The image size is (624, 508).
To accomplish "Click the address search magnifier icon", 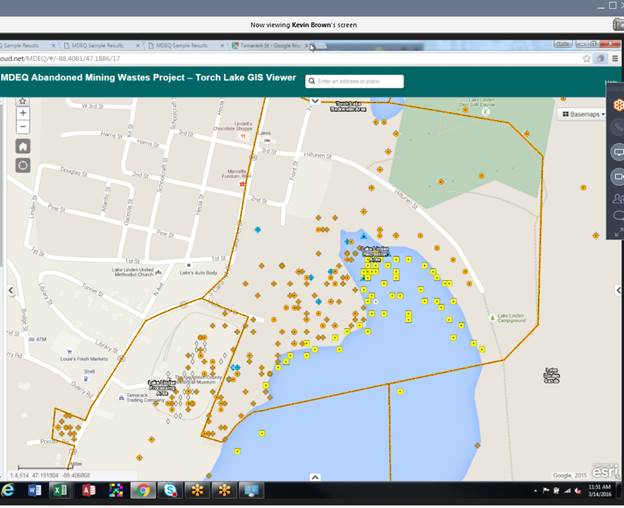I will (x=312, y=81).
